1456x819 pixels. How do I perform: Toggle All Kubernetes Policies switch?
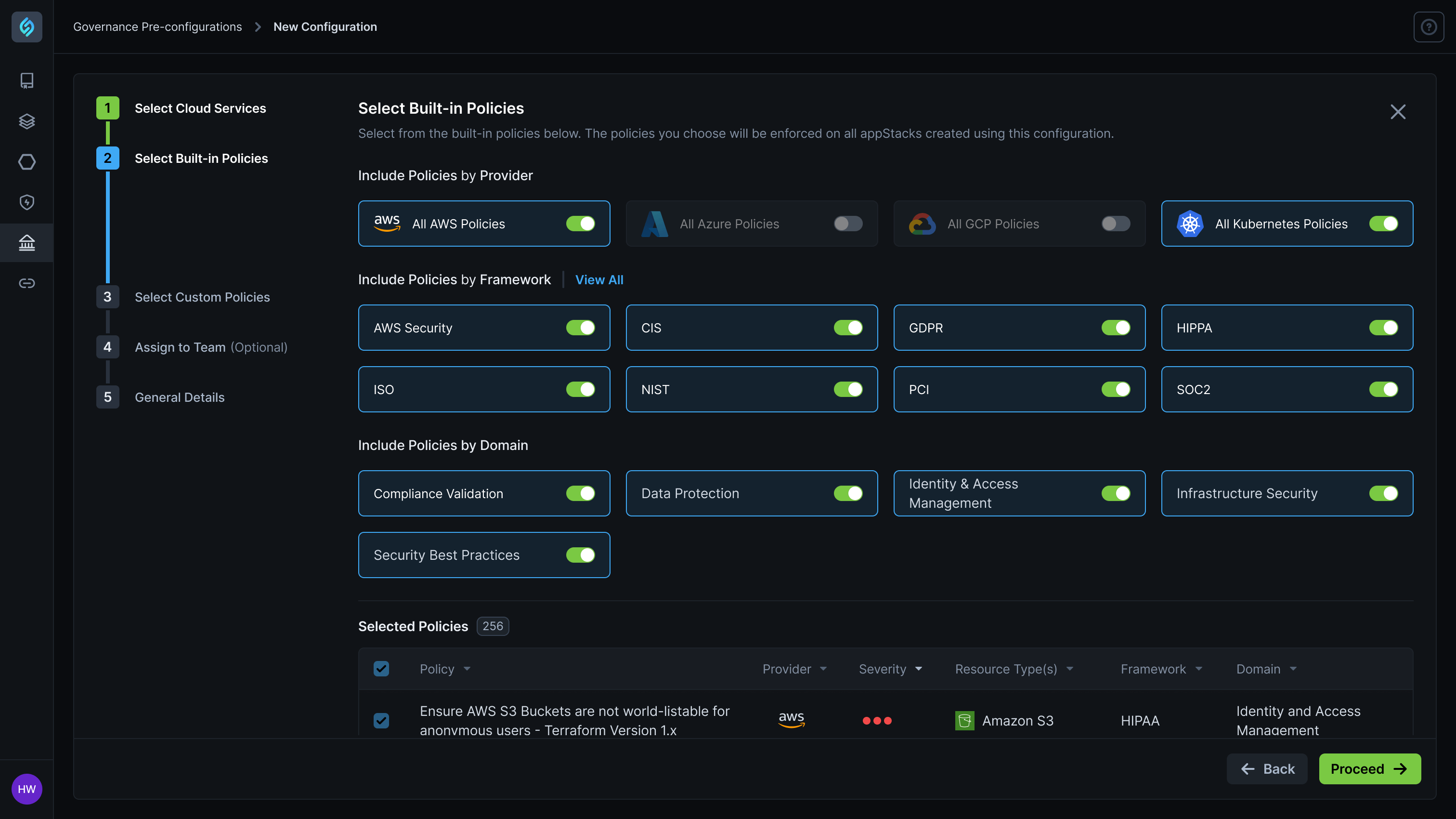click(1383, 224)
